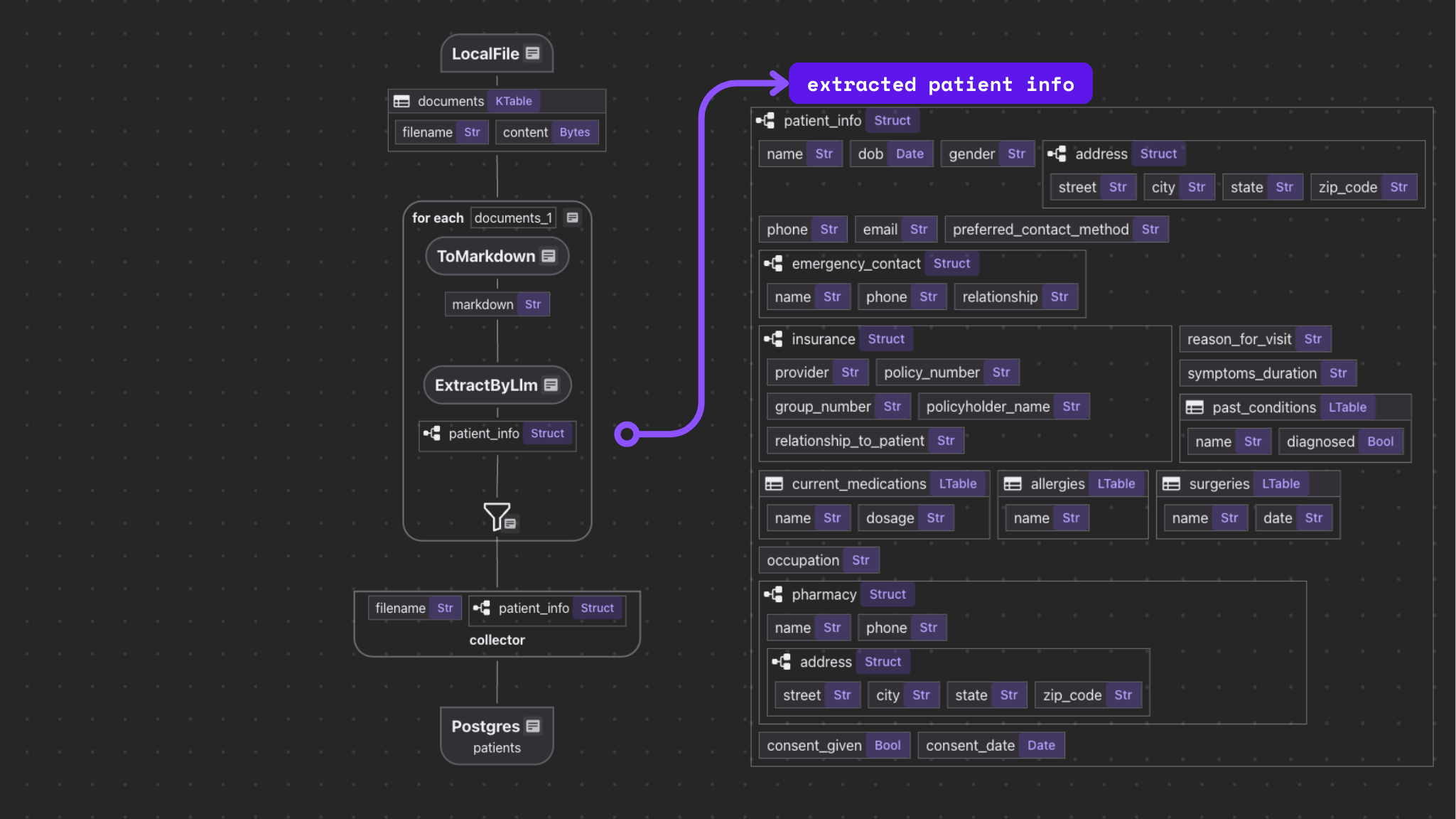1456x819 pixels.
Task: Click the patients label under the Postgres node
Action: point(497,747)
